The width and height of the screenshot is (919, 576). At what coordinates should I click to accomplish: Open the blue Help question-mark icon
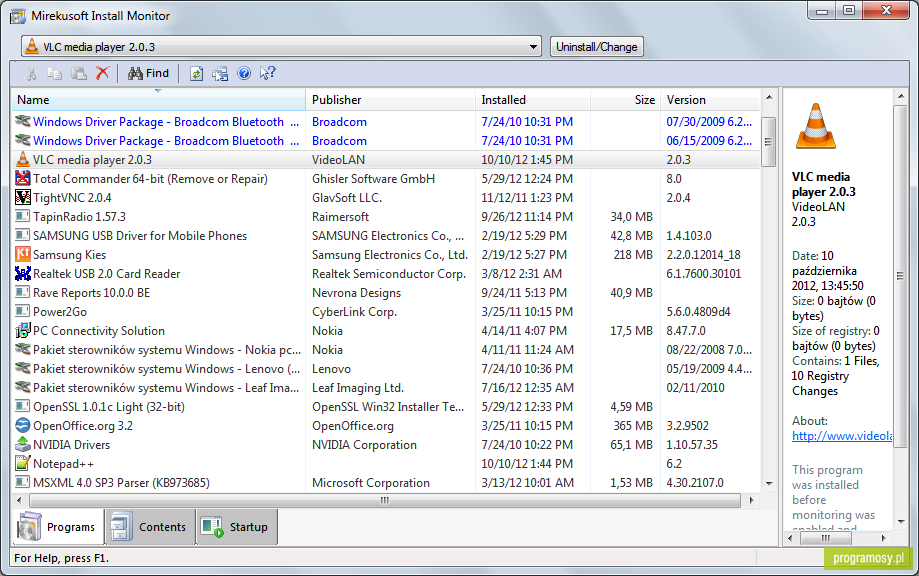244,73
